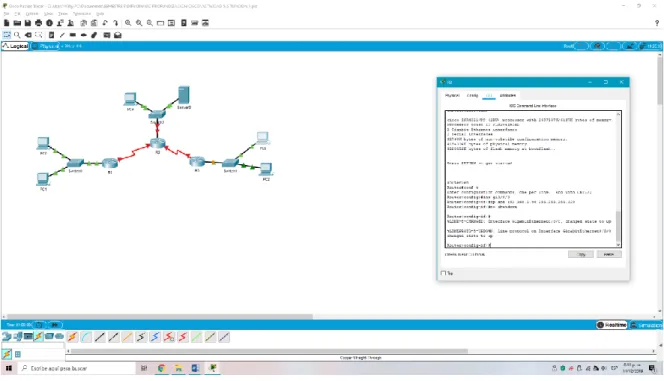The image size is (664, 381).
Task: Open the Config tab in R2 window
Action: click(472, 95)
